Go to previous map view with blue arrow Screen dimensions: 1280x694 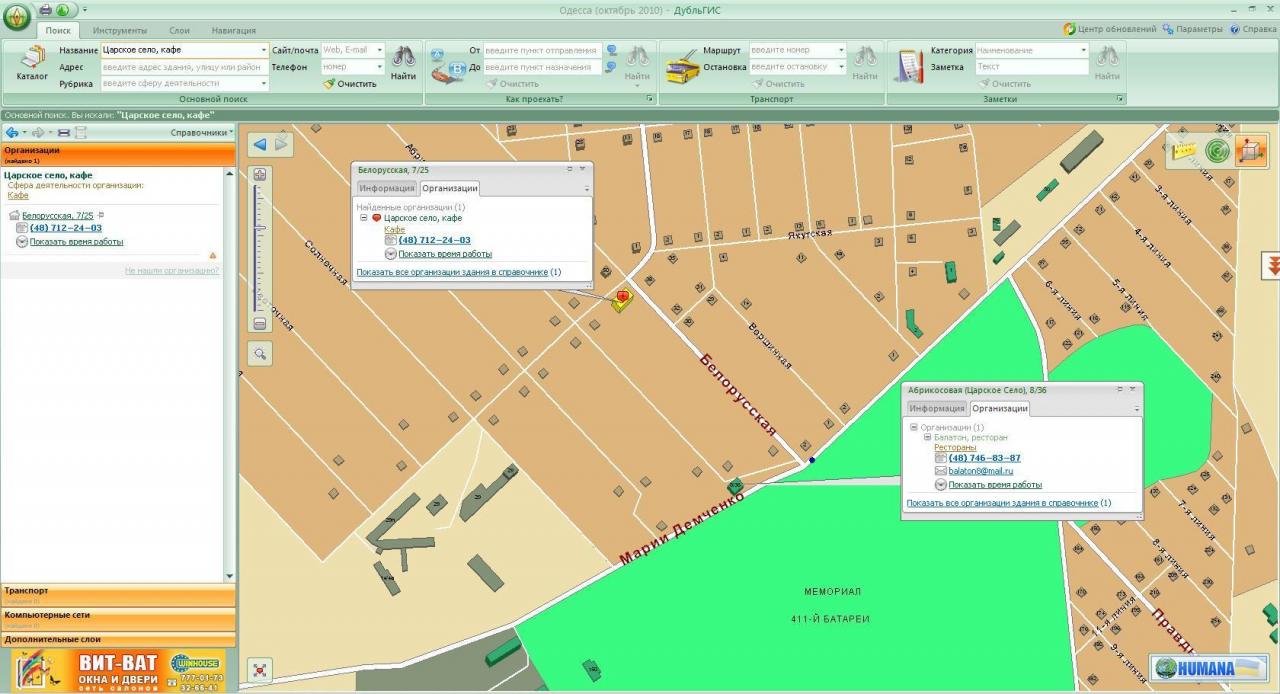[260, 145]
